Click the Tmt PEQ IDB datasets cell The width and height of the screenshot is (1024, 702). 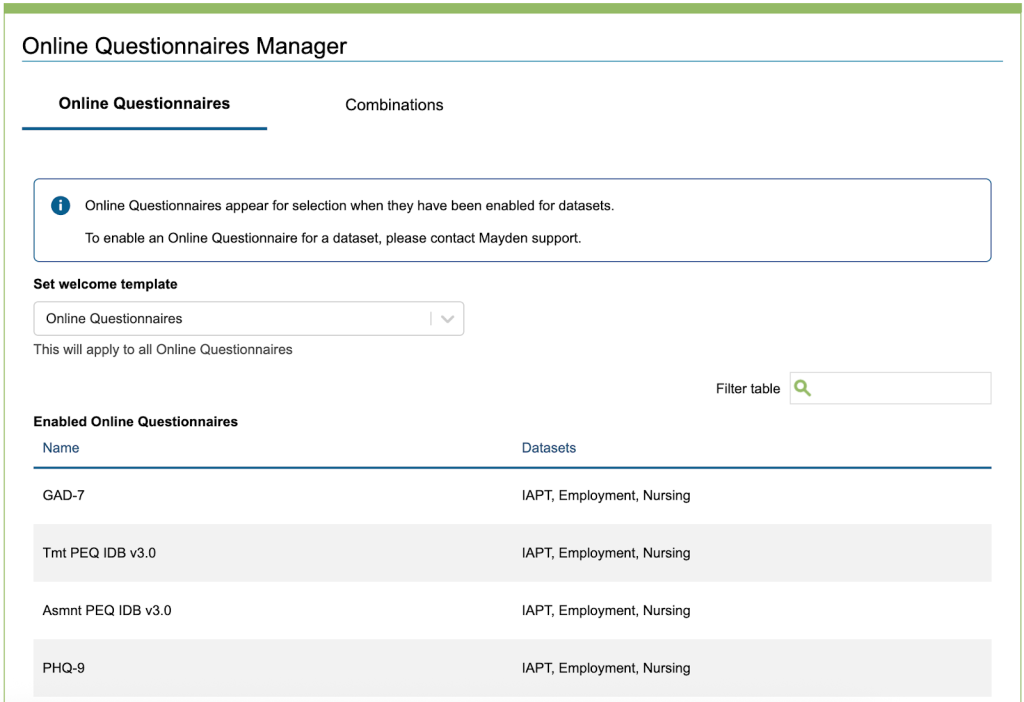point(606,553)
